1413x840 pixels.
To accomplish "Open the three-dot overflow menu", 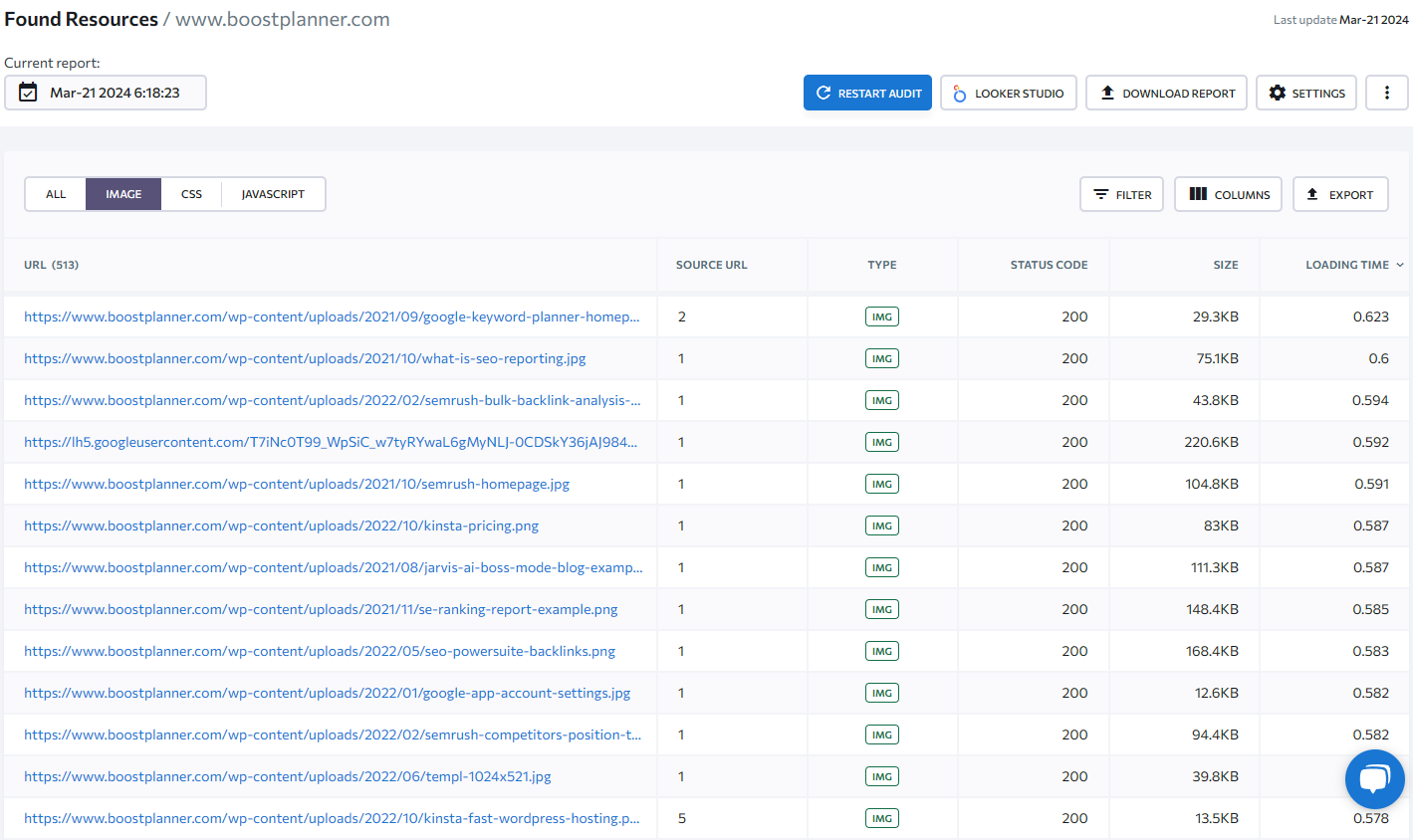I will pos(1386,93).
